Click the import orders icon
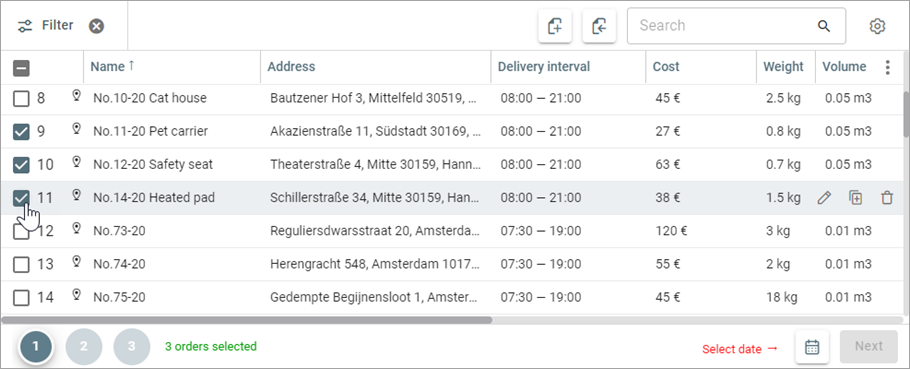The height and width of the screenshot is (369, 910). (599, 26)
